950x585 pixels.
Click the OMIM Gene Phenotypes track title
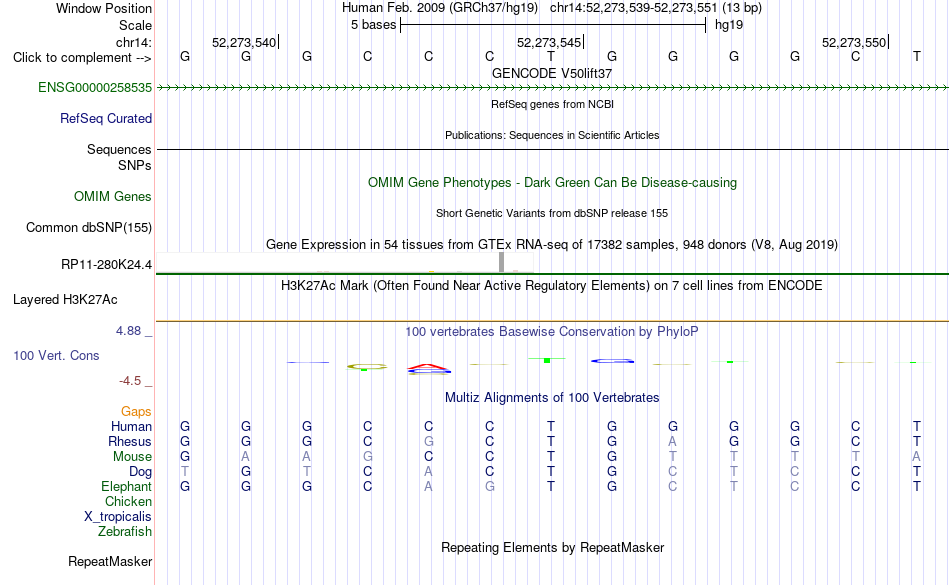[x=552, y=183]
